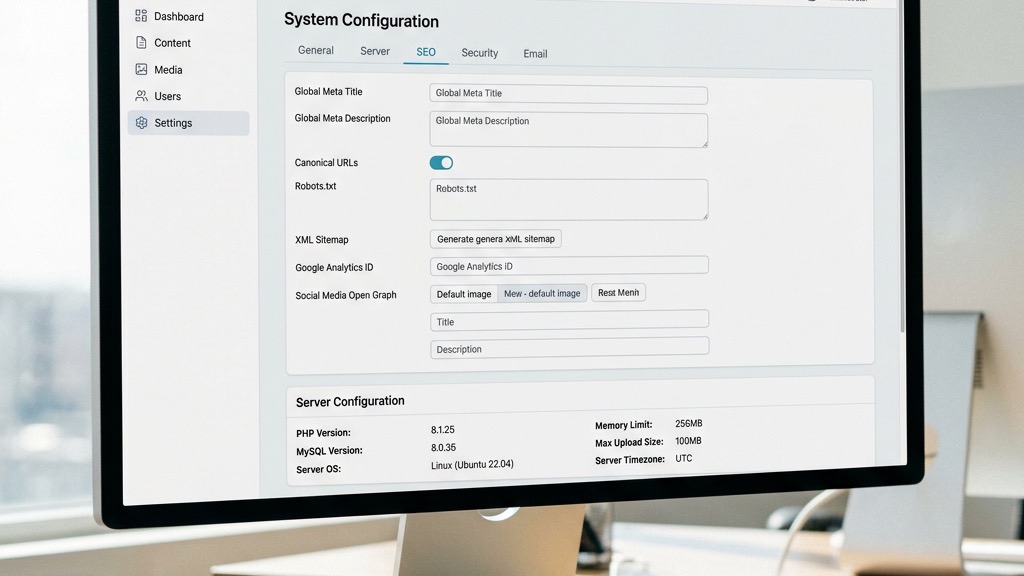Select the Google Analytics ID field
Image resolution: width=1024 pixels, height=576 pixels.
[568, 265]
